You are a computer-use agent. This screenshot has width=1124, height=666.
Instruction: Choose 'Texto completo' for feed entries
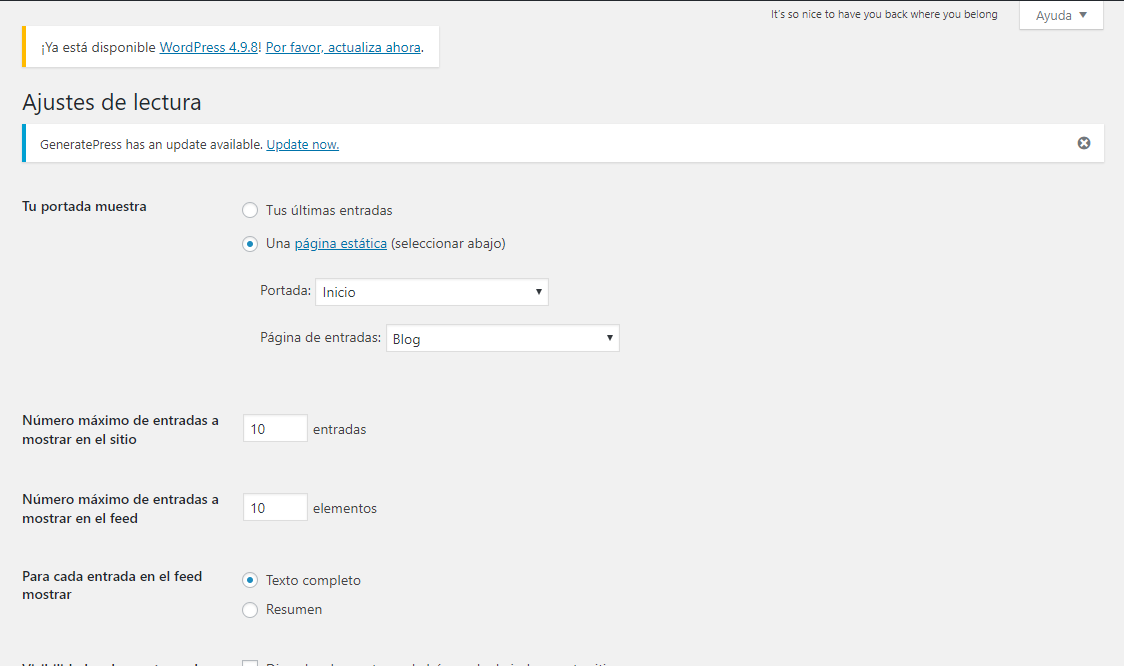pyautogui.click(x=250, y=580)
